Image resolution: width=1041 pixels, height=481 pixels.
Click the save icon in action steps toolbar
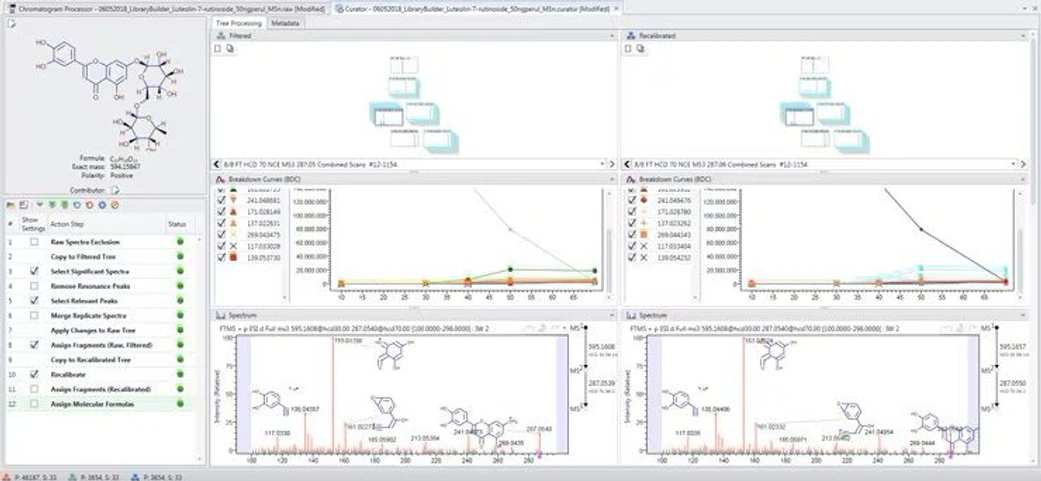(x=23, y=205)
